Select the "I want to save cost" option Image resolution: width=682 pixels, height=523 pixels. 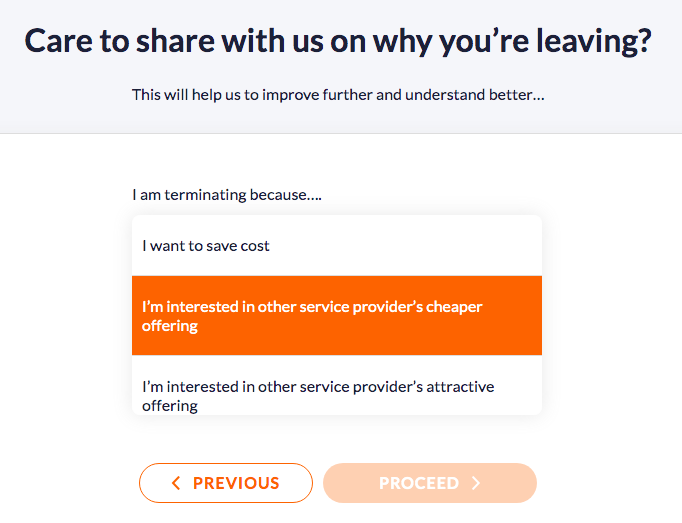(x=206, y=245)
